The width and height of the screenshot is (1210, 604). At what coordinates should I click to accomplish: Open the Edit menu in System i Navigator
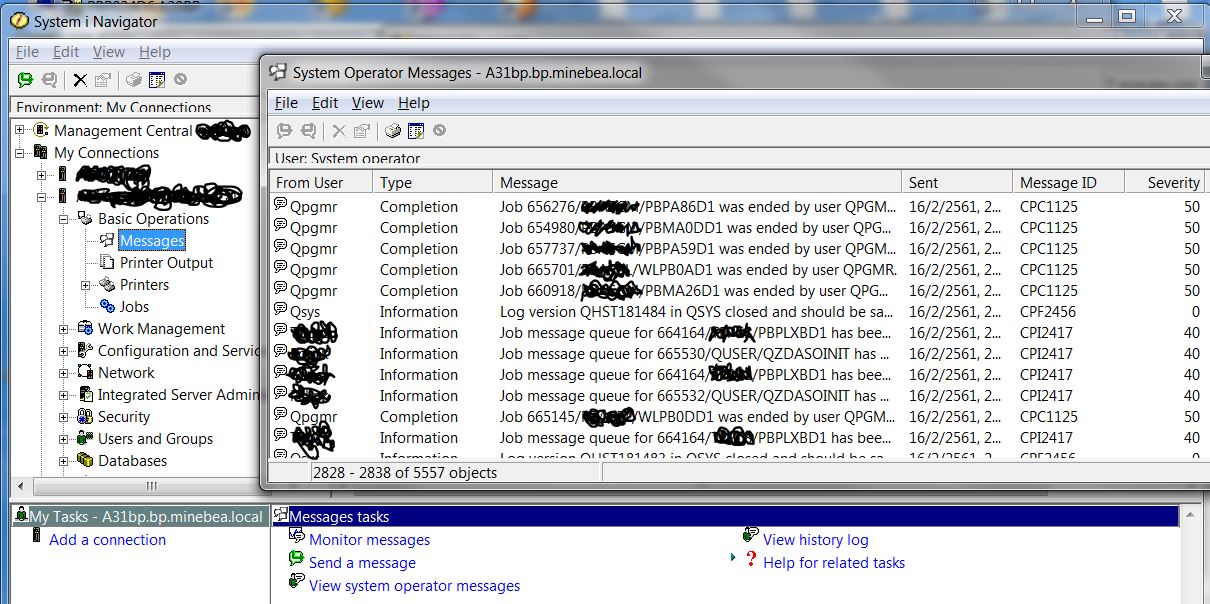(x=65, y=51)
